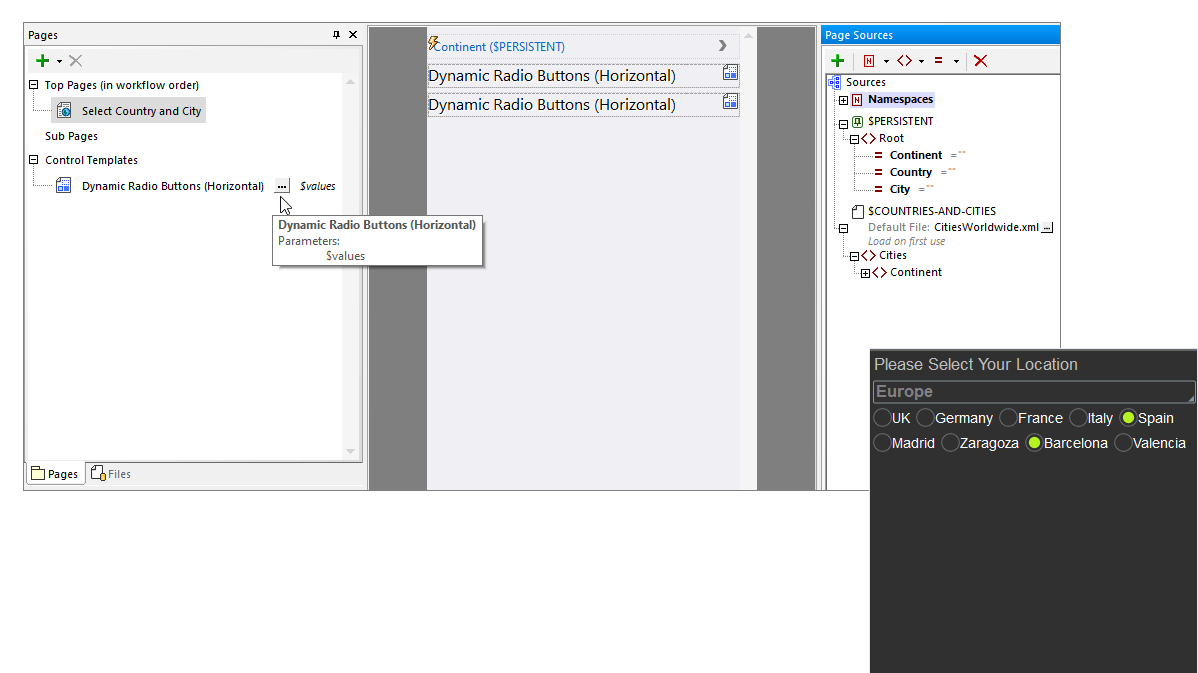Open parameters with the ... button beside $values
Image resolution: width=1198 pixels, height=673 pixels.
281,185
